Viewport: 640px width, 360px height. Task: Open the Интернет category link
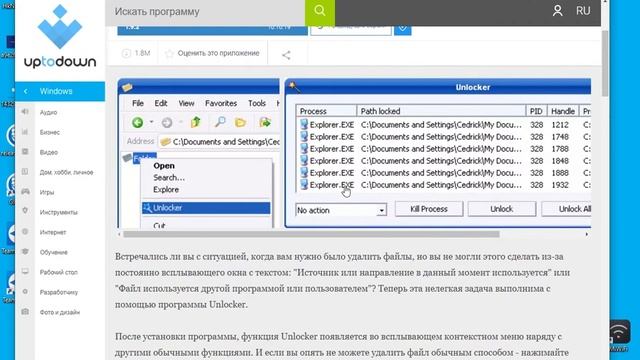(x=53, y=232)
